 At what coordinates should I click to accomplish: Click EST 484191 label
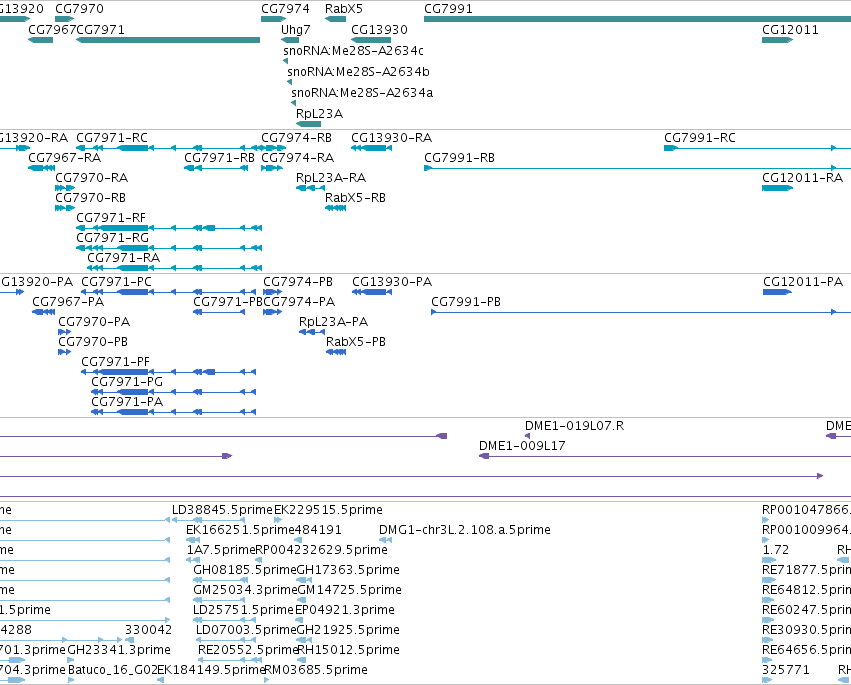pyautogui.click(x=318, y=530)
